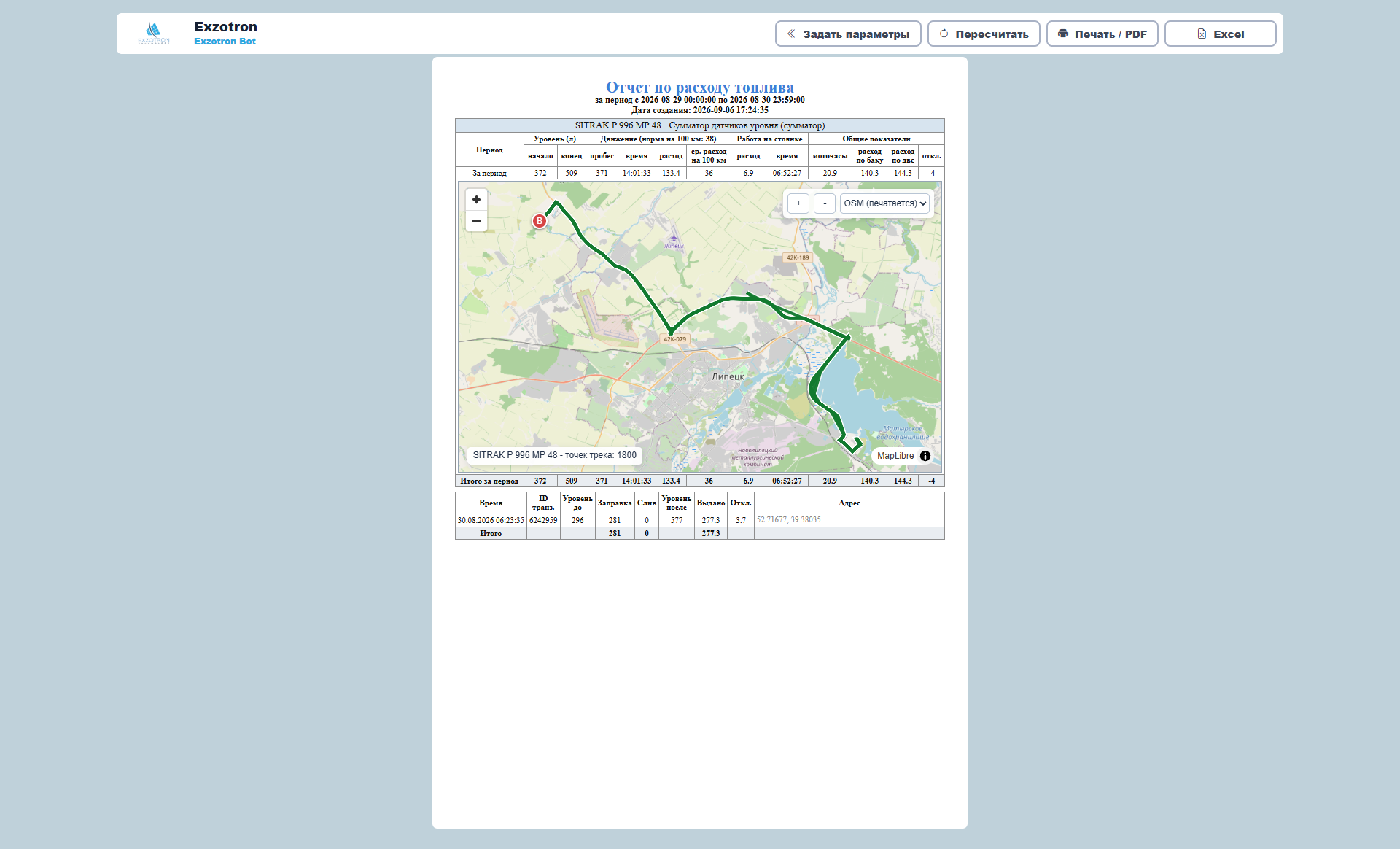This screenshot has height=849, width=1400.
Task: Click the 'Задать параметры' button
Action: point(848,34)
